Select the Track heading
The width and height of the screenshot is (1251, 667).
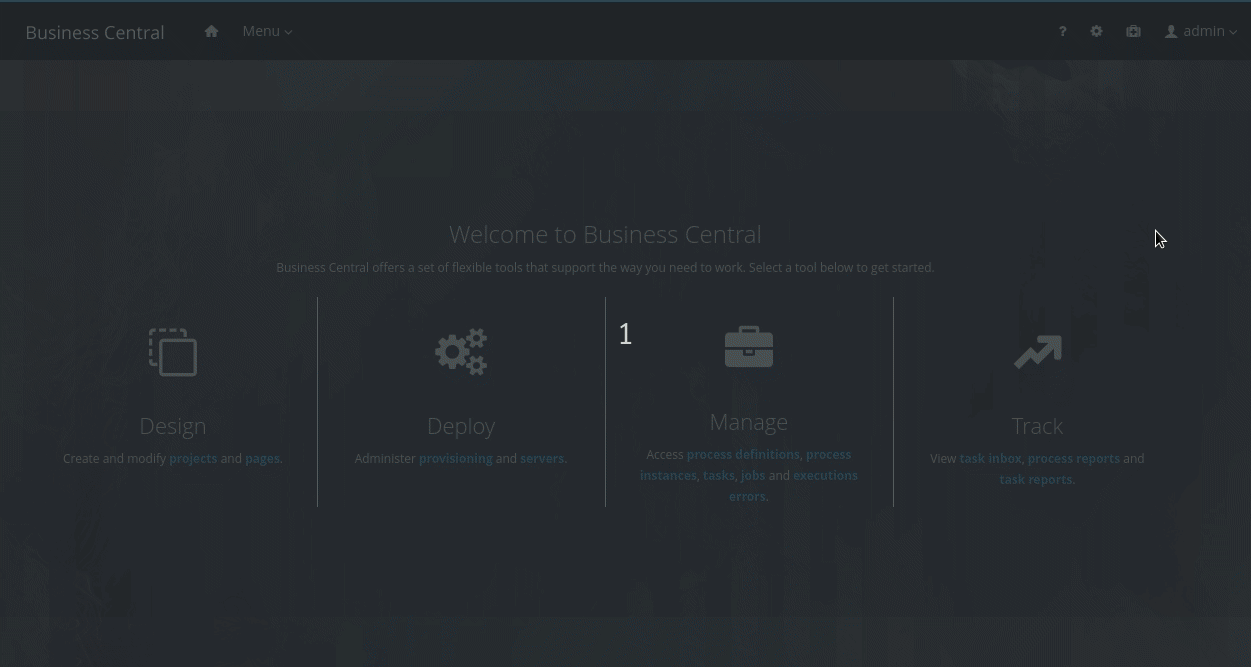click(1037, 426)
